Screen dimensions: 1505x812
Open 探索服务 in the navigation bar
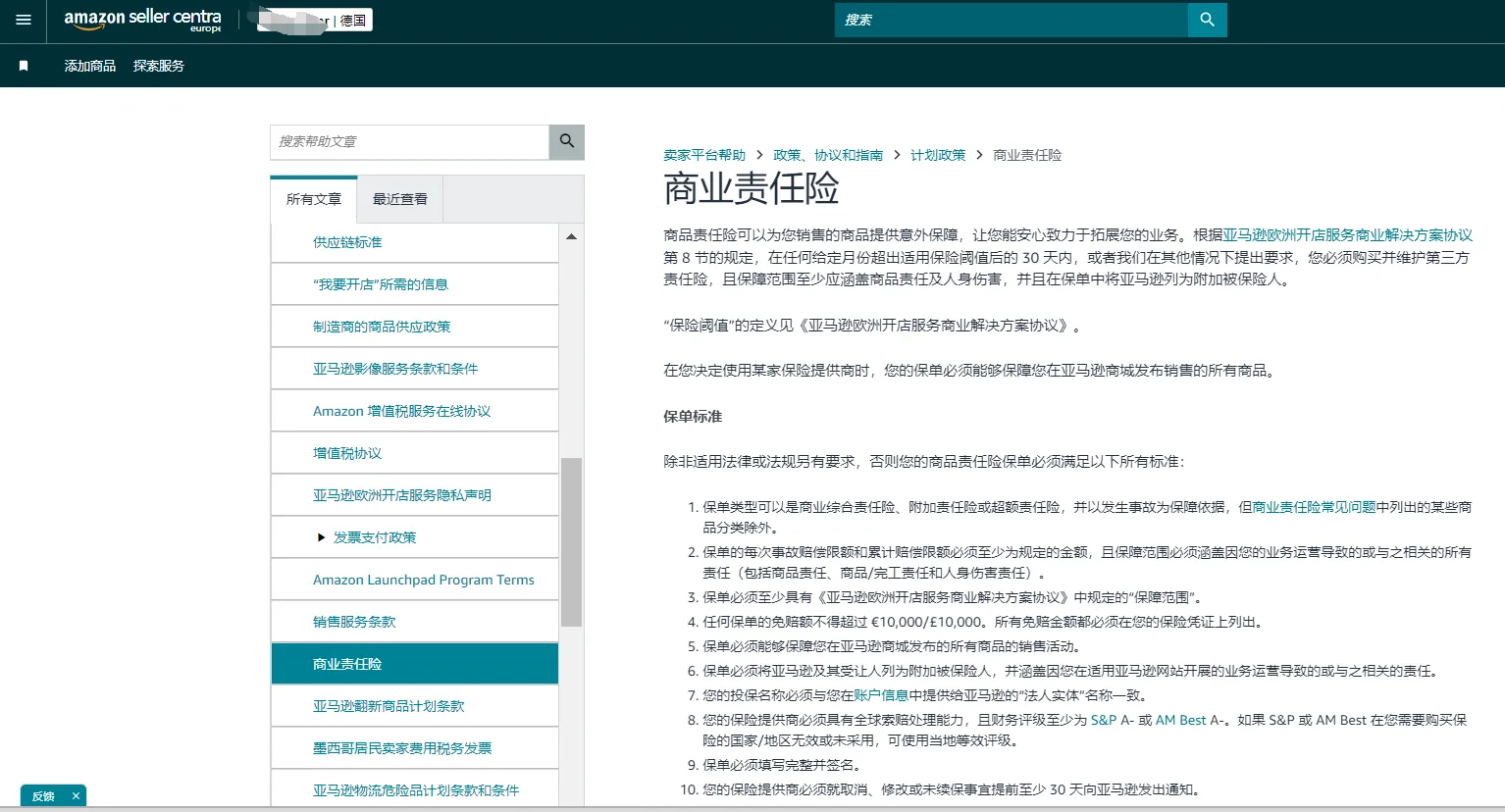(159, 66)
